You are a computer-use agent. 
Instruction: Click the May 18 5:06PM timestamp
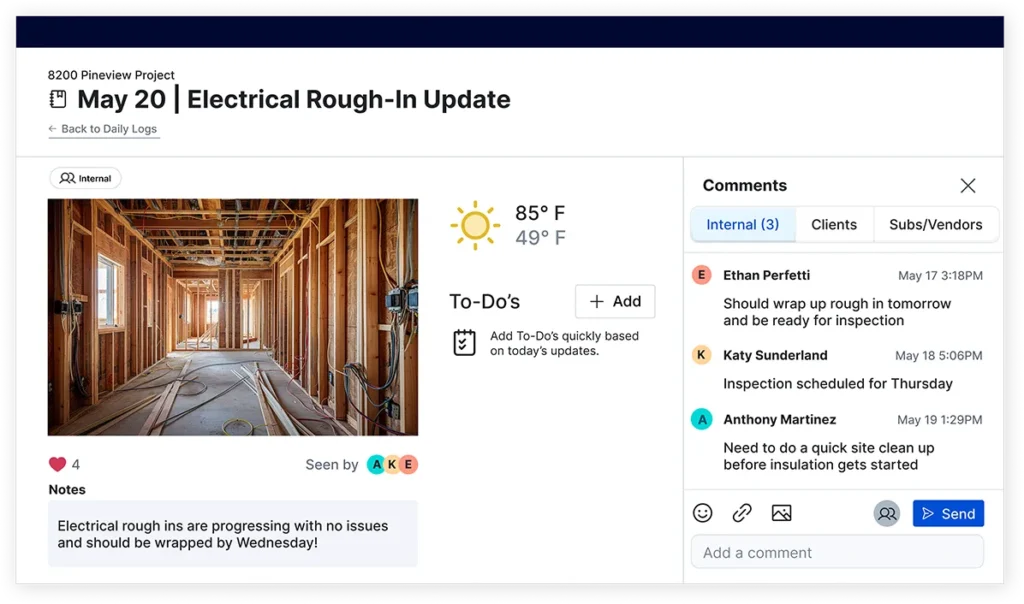tap(938, 356)
